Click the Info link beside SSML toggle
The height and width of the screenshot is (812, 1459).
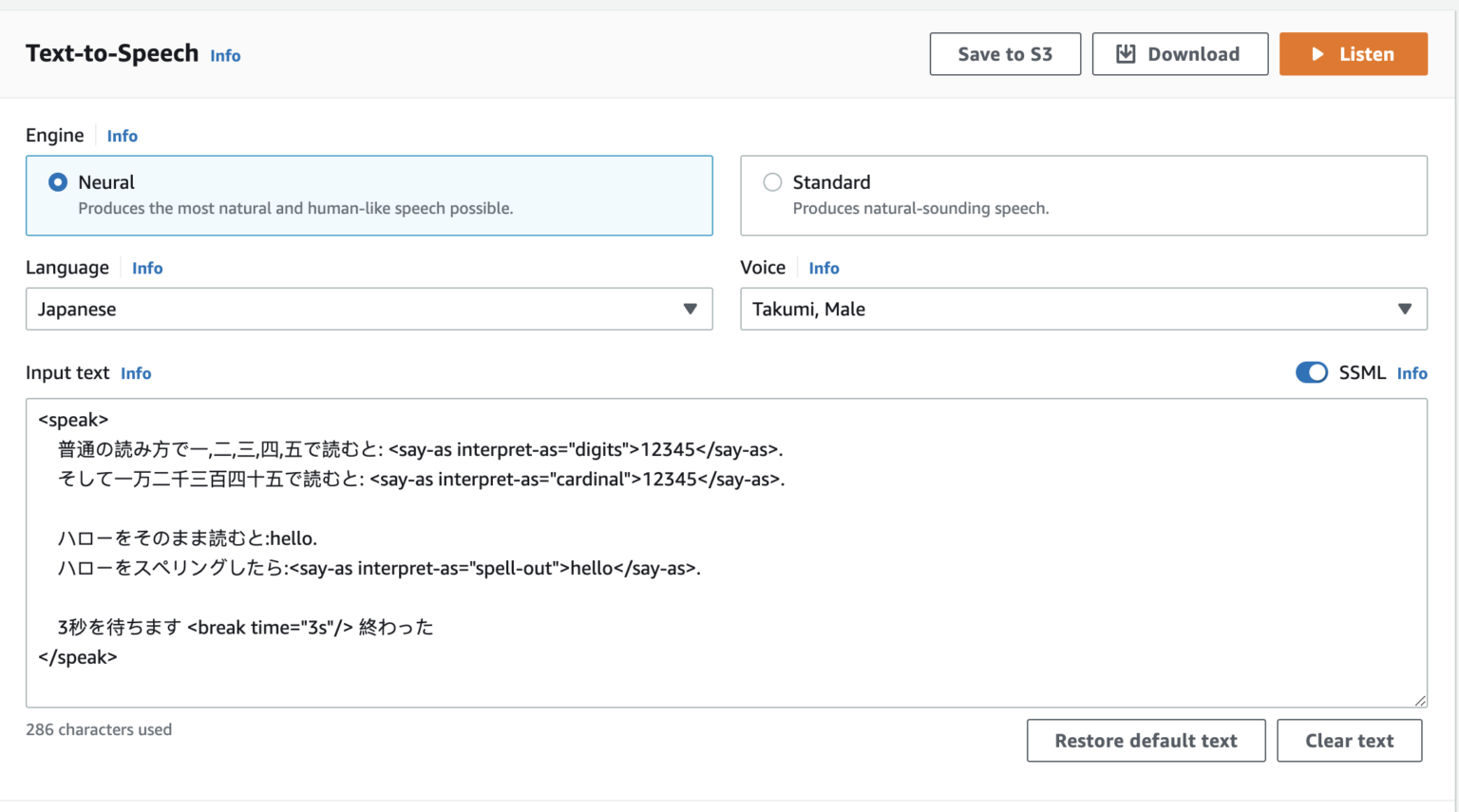click(1412, 372)
